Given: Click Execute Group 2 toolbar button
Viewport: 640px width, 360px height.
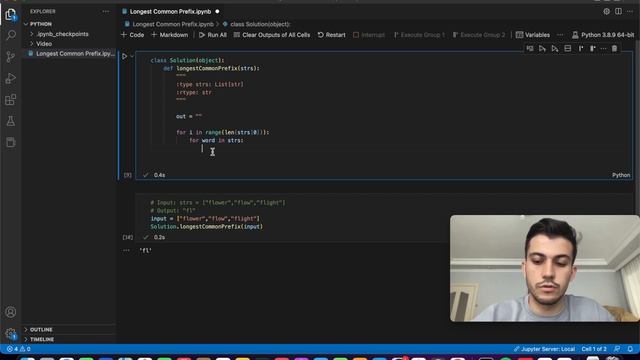Looking at the screenshot, I should 479,35.
